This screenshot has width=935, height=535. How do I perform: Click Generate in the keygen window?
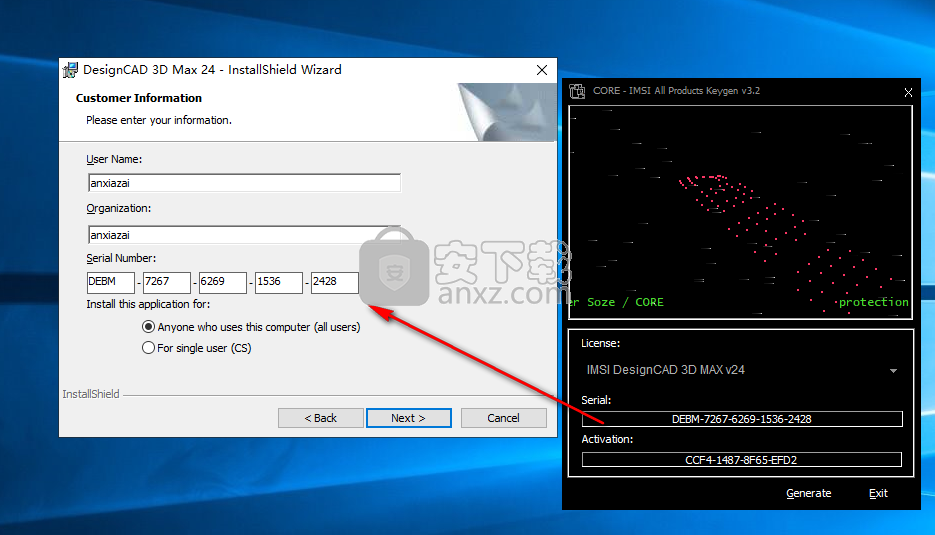coord(809,493)
